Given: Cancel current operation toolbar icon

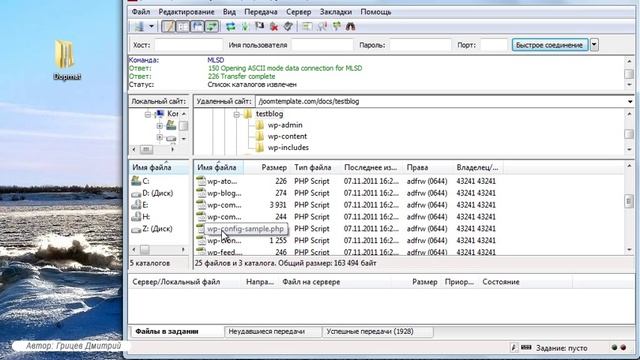Looking at the screenshot, I should click(259, 27).
